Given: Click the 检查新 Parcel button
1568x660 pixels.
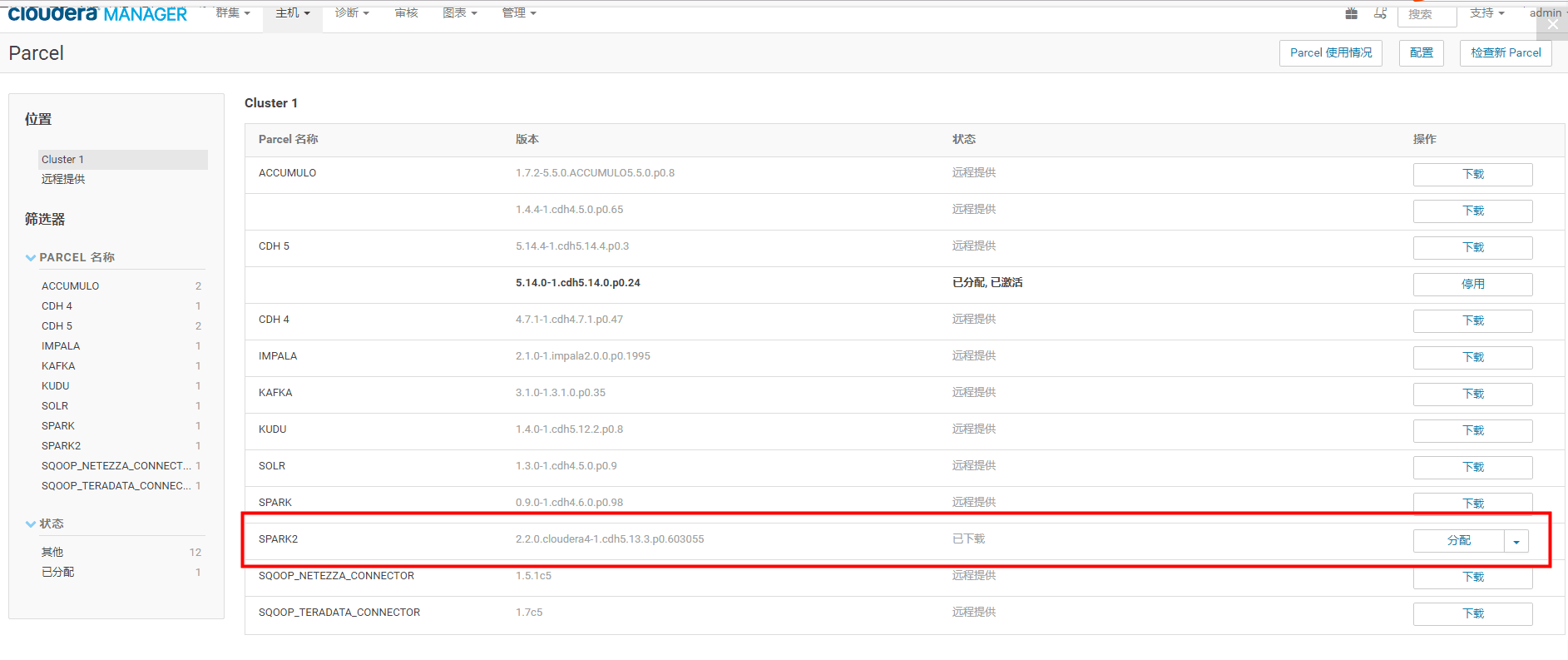Looking at the screenshot, I should point(1506,52).
